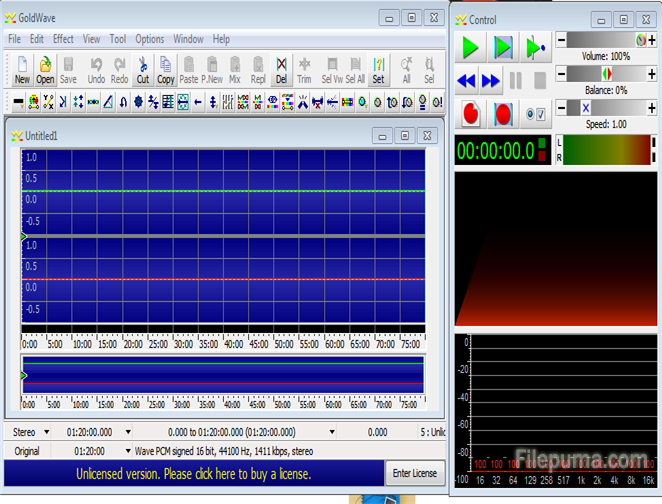Click the Enter License button
662x504 pixels.
pyautogui.click(x=414, y=473)
